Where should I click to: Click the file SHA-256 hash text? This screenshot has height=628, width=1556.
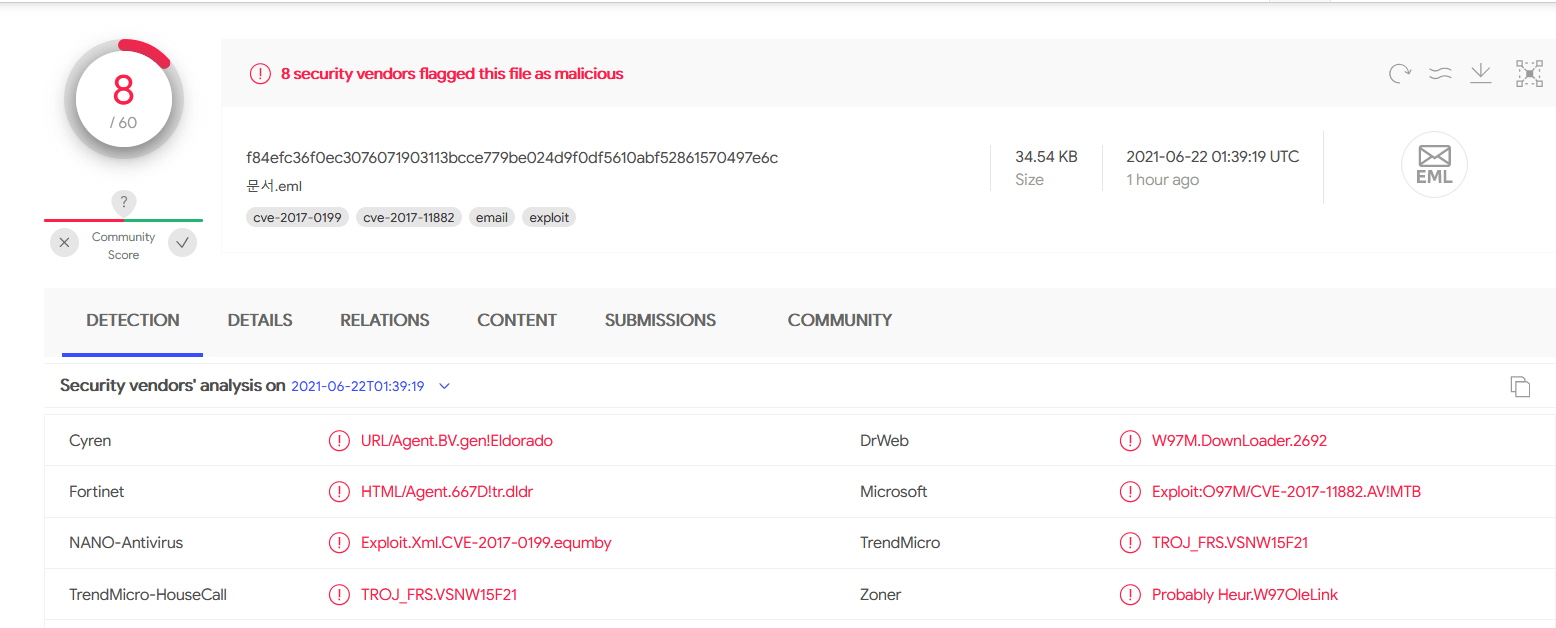512,157
